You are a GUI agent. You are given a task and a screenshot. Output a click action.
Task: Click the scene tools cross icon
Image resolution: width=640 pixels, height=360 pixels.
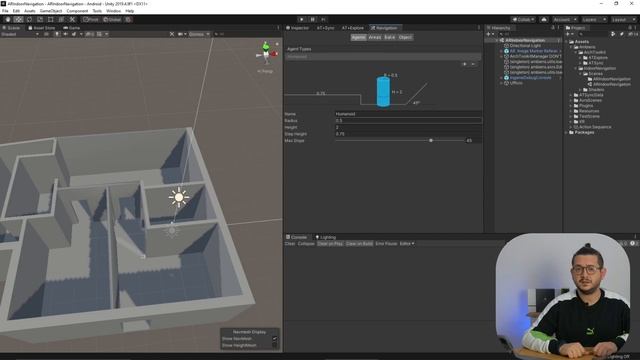[172, 34]
